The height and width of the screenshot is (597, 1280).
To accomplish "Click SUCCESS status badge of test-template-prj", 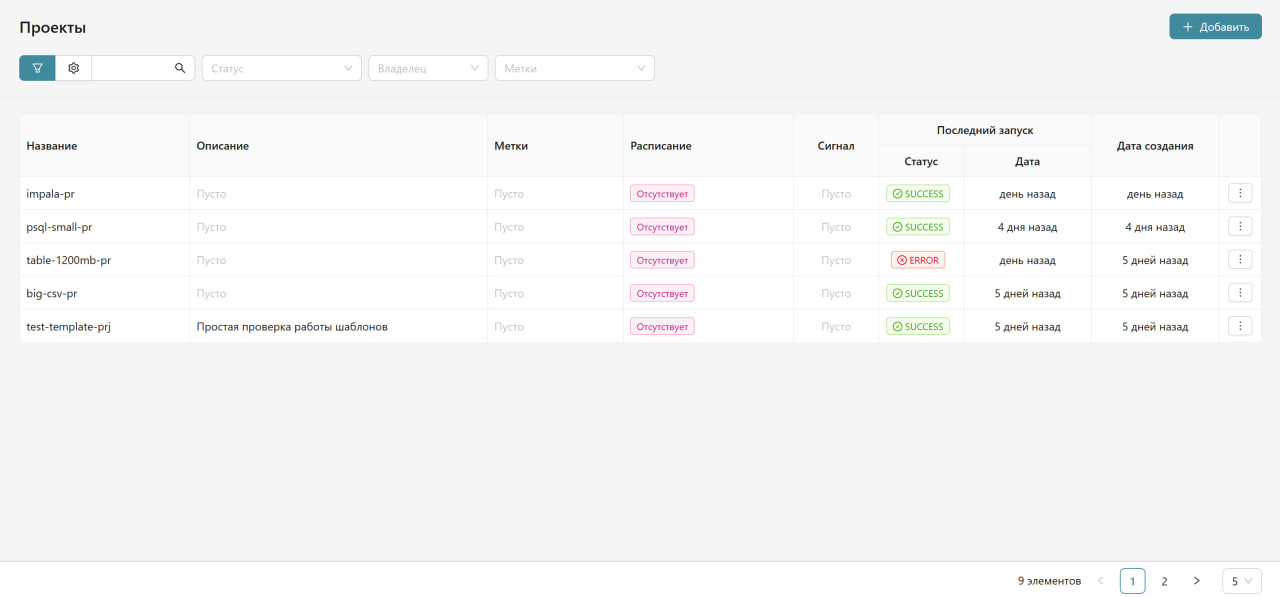I will [x=918, y=326].
